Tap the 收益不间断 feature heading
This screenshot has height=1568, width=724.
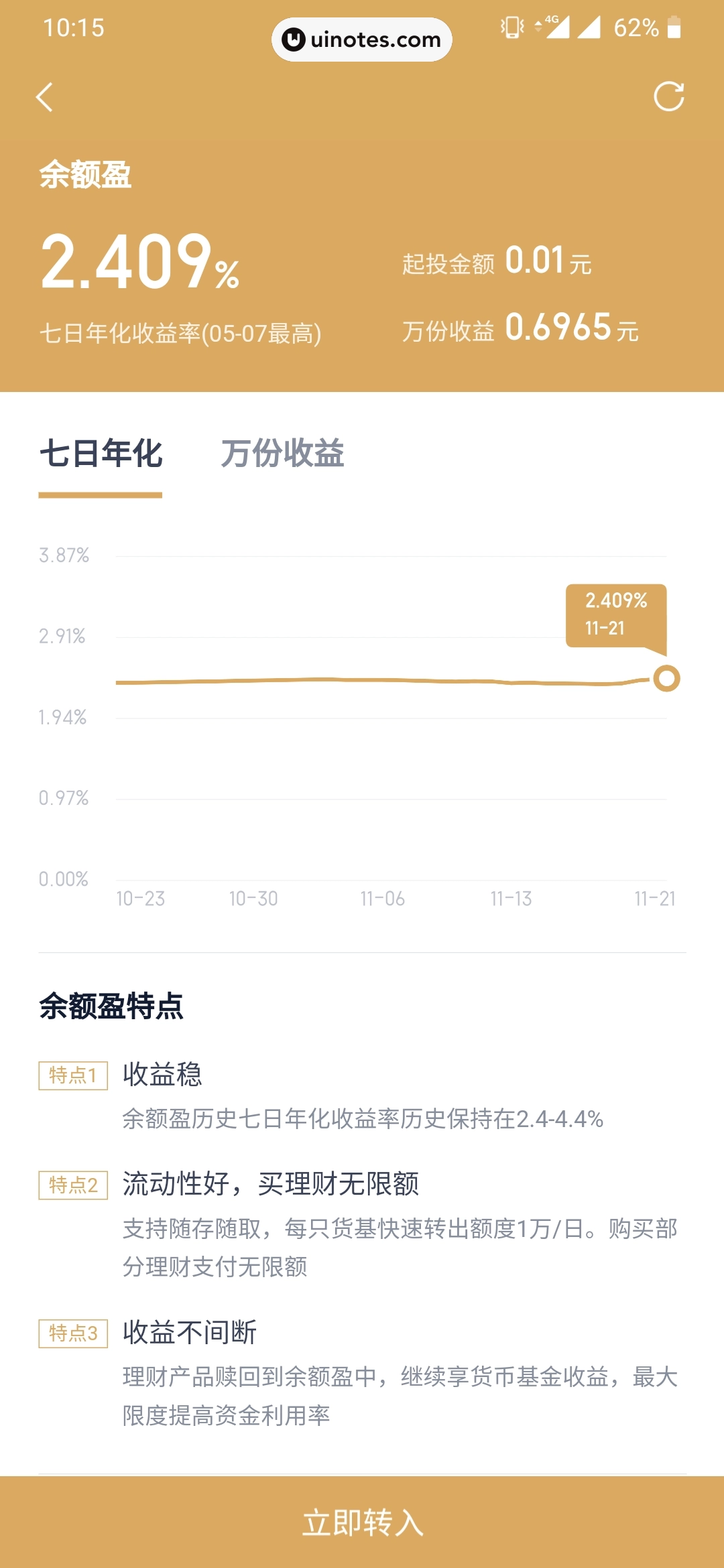pos(190,1332)
